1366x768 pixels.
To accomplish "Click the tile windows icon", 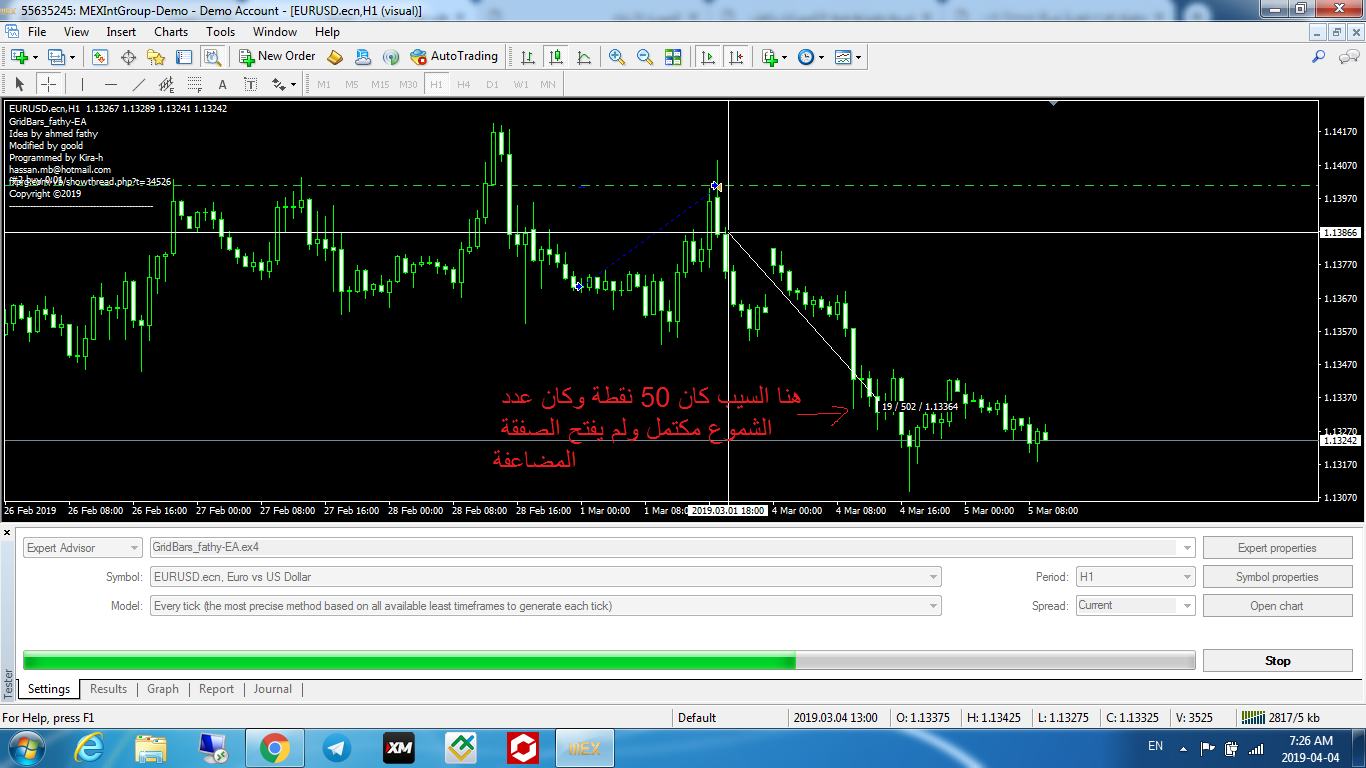I will point(673,57).
